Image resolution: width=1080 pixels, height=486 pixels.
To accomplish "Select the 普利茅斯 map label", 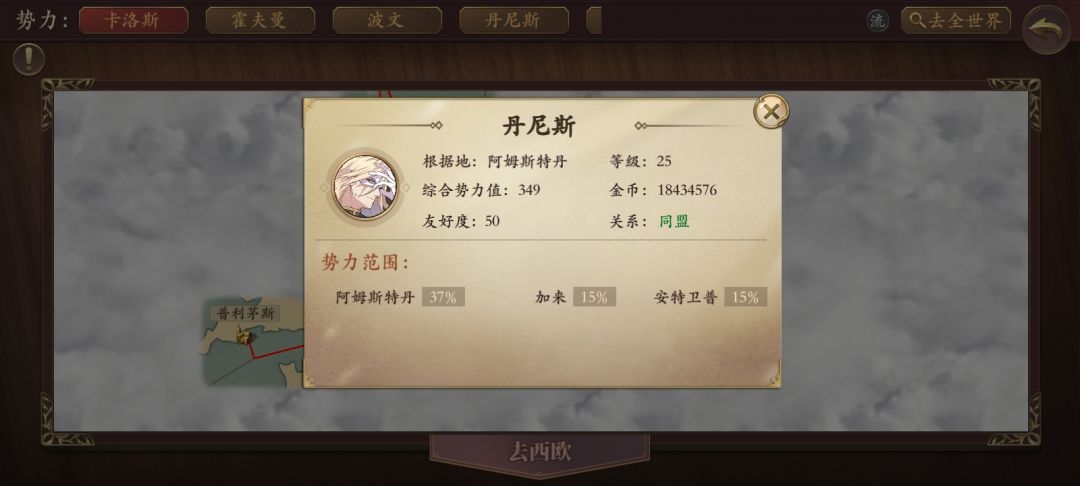I will pos(246,313).
